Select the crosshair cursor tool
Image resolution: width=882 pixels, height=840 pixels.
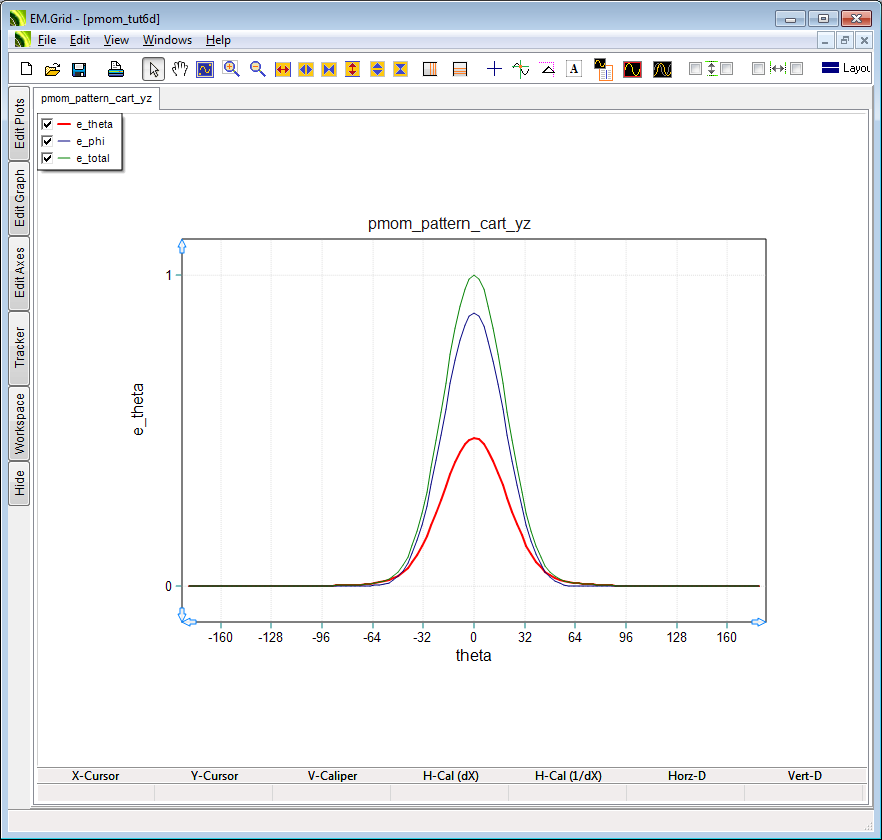[x=494, y=69]
